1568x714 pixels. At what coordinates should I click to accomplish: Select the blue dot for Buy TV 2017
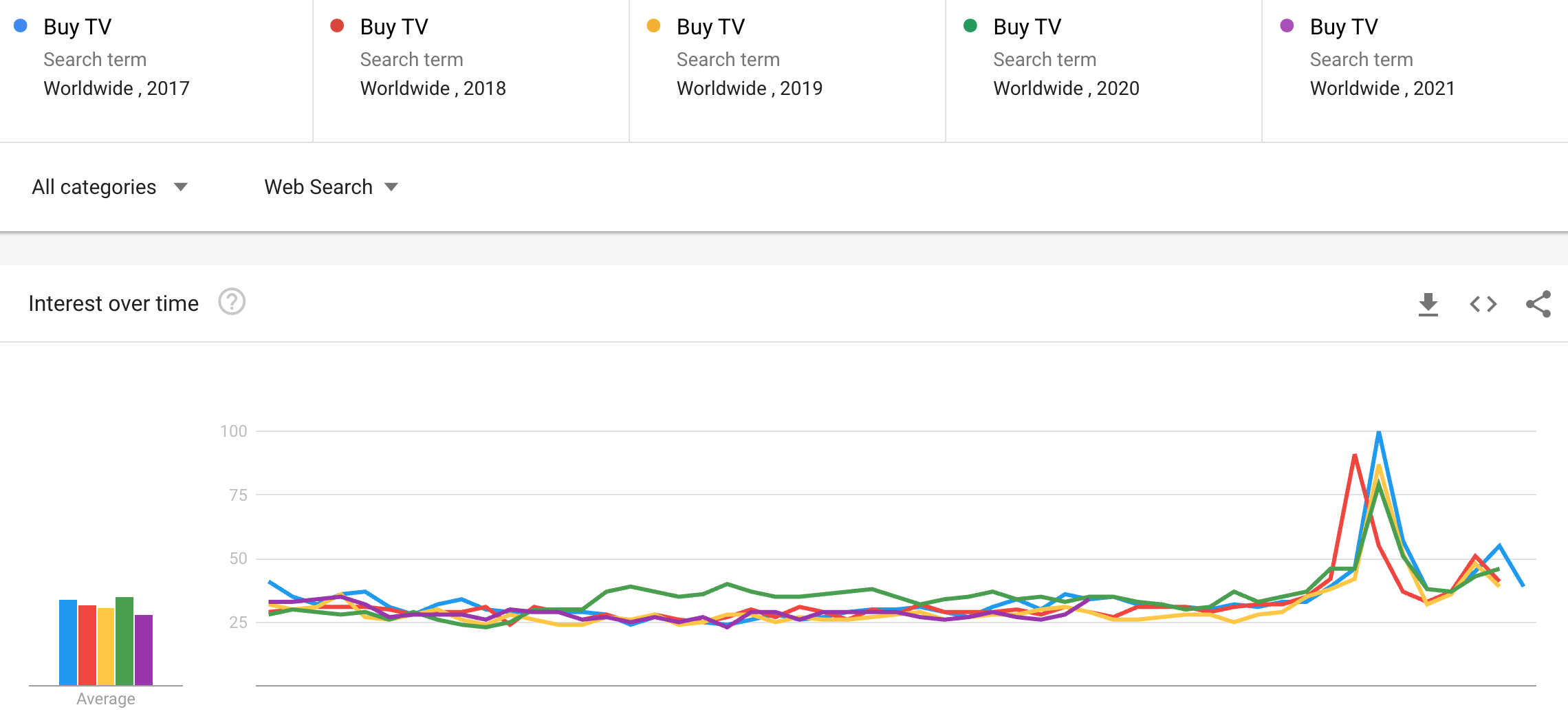pyautogui.click(x=21, y=26)
